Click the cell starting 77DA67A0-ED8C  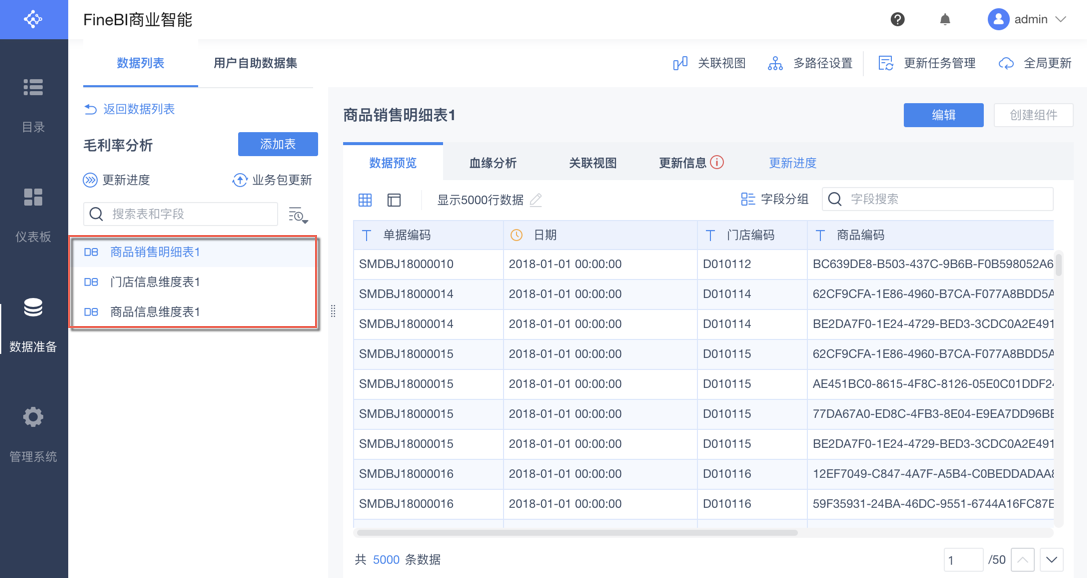point(930,414)
